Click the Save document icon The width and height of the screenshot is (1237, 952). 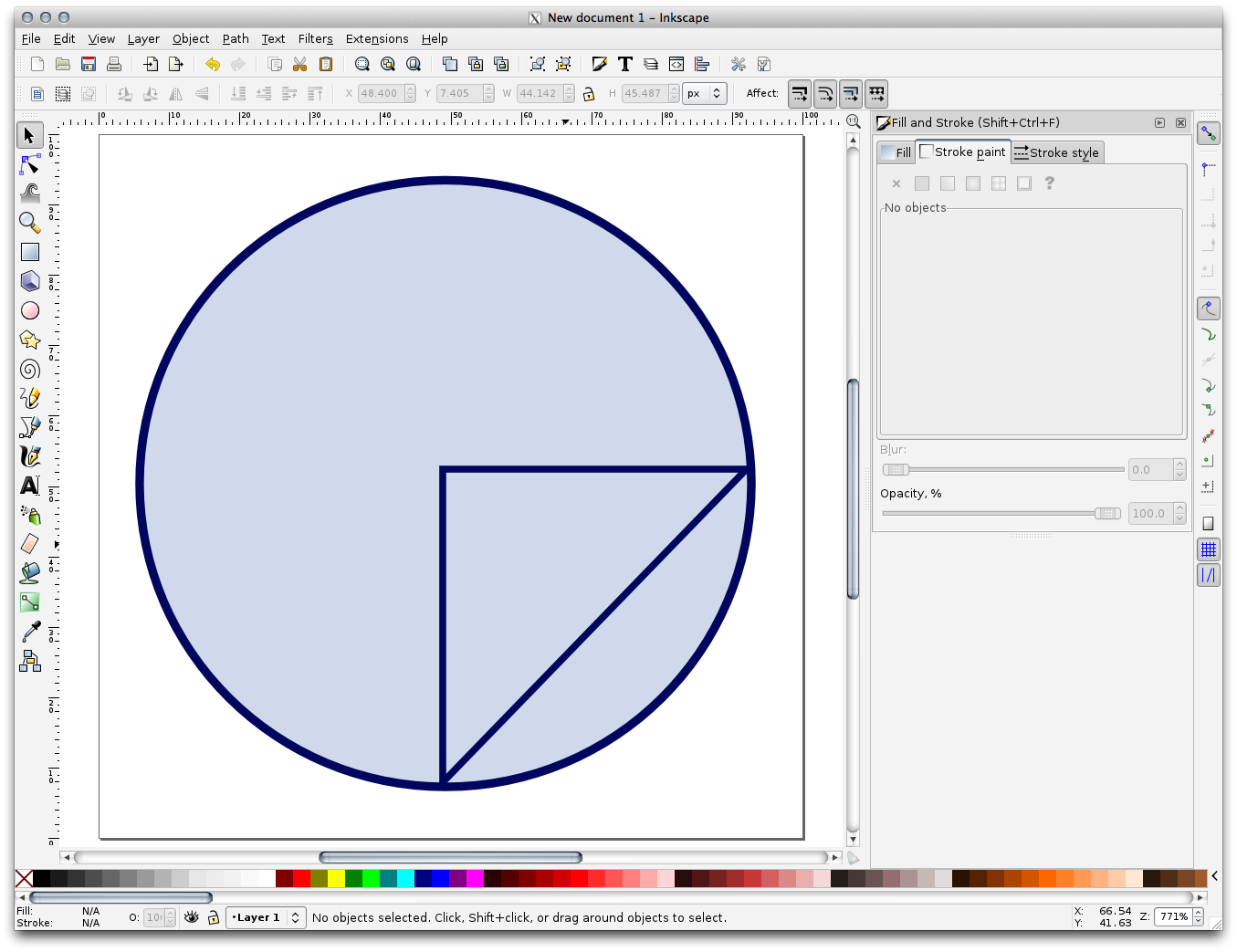[x=89, y=64]
